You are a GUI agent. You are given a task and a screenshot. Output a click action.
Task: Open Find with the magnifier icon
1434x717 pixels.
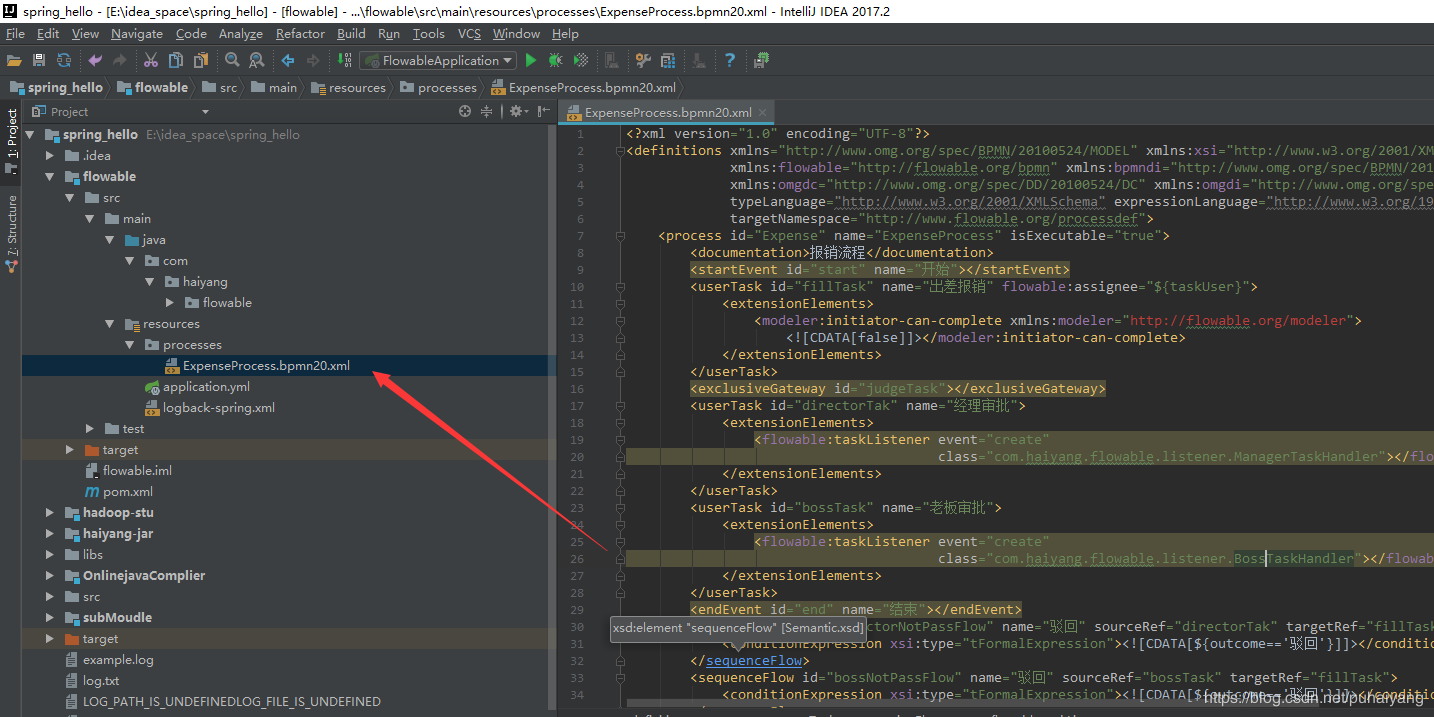click(x=232, y=61)
